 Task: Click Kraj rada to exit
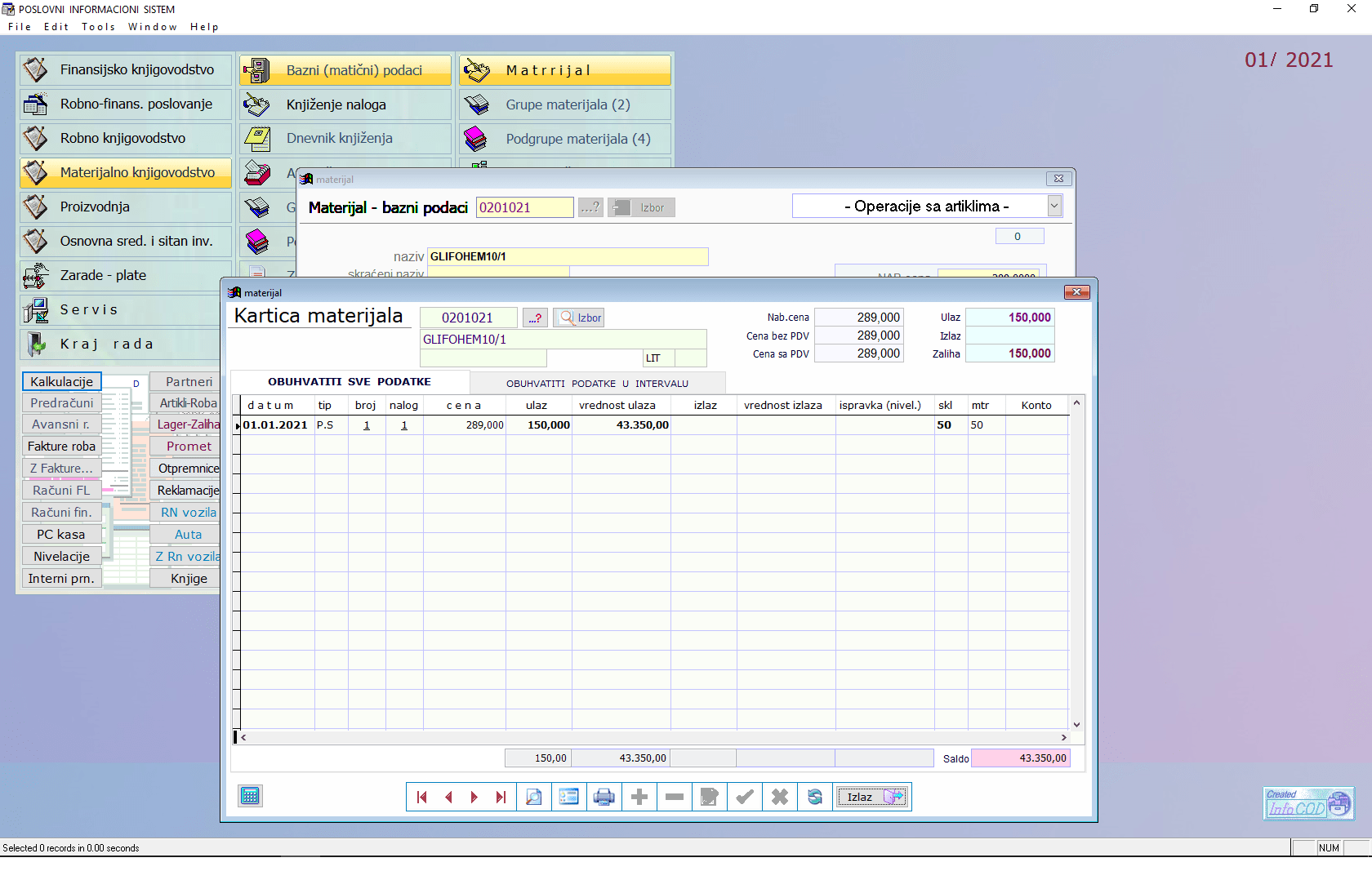(x=120, y=344)
